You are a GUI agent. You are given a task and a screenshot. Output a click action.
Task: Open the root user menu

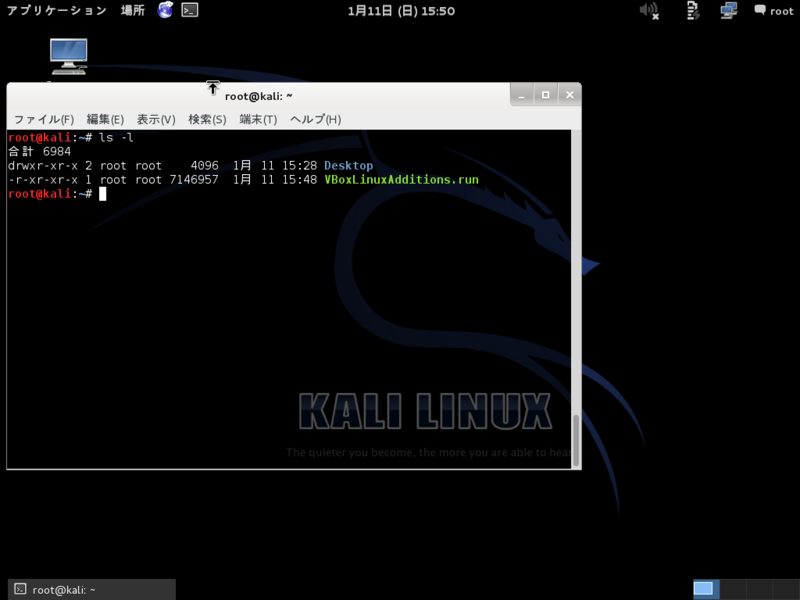click(x=774, y=11)
